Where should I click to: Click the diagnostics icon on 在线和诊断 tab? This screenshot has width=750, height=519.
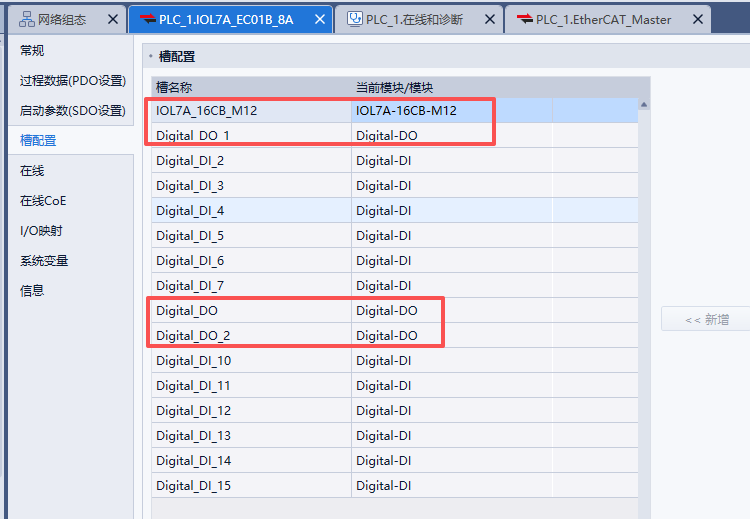click(354, 19)
